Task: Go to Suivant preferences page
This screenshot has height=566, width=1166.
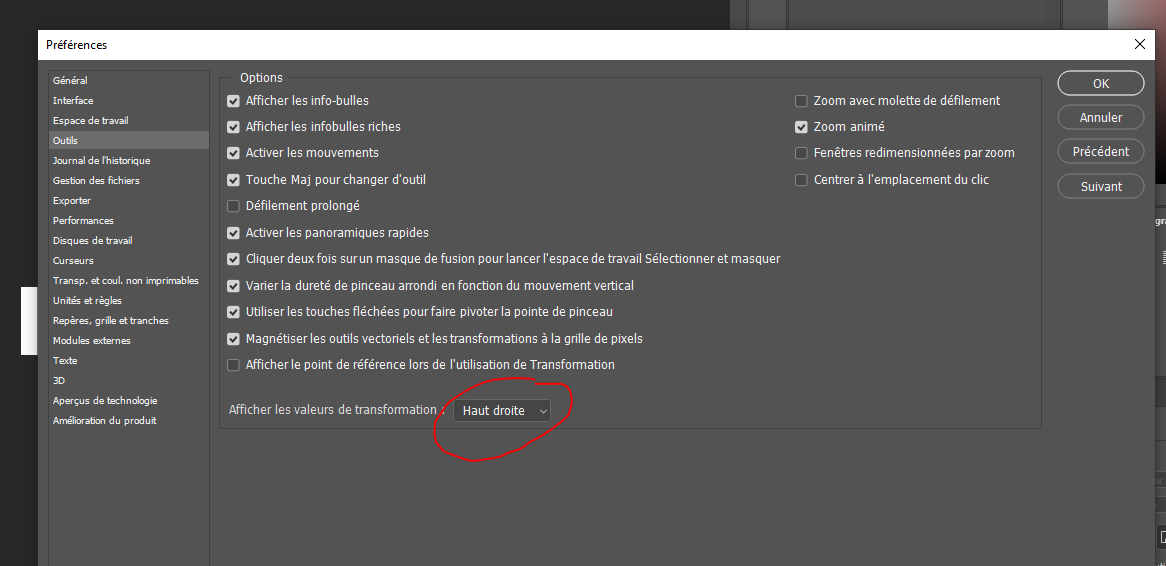Action: pos(1100,186)
